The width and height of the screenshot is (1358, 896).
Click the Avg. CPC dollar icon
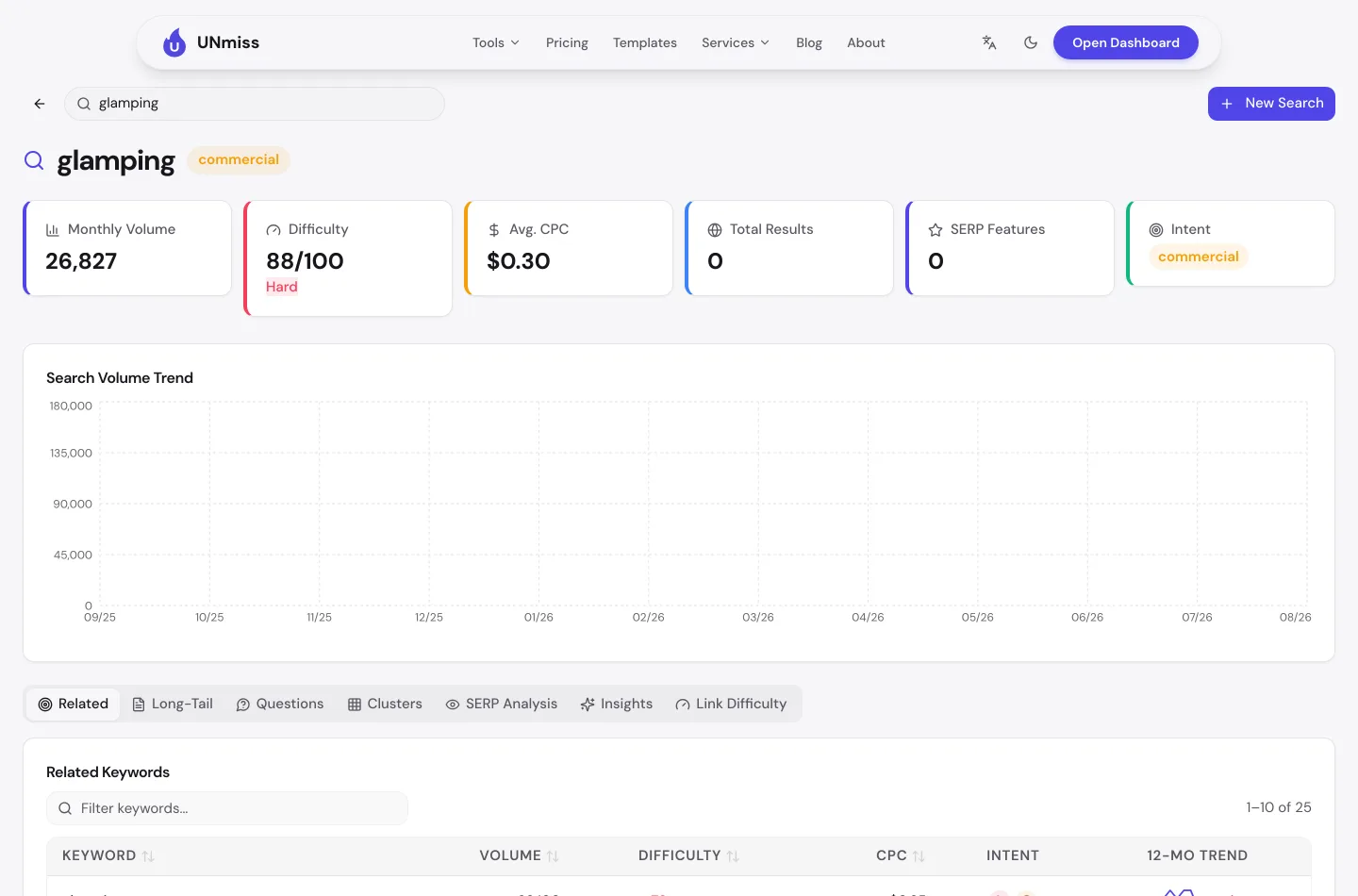tap(494, 230)
